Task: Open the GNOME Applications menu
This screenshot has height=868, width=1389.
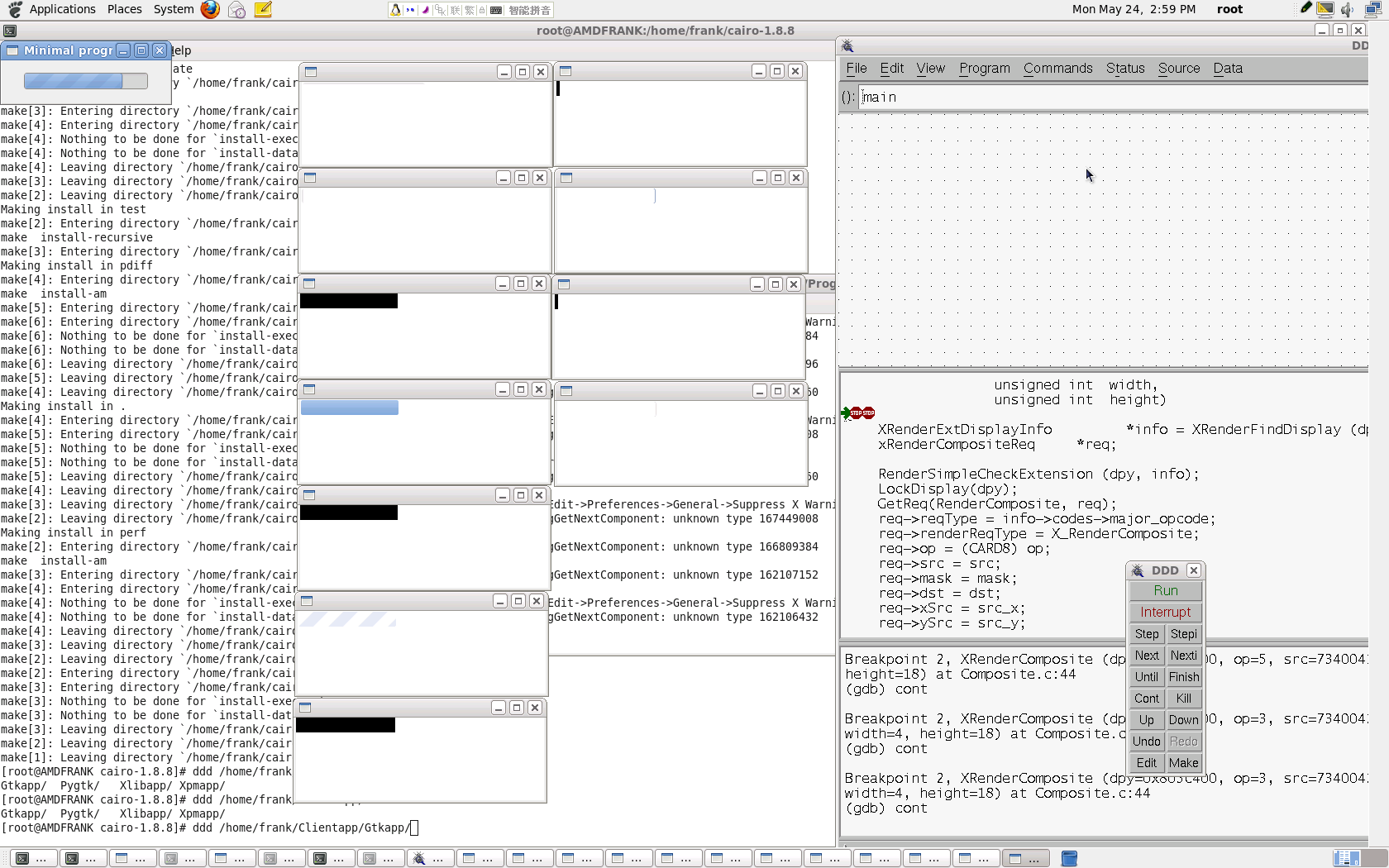Action: [62, 10]
